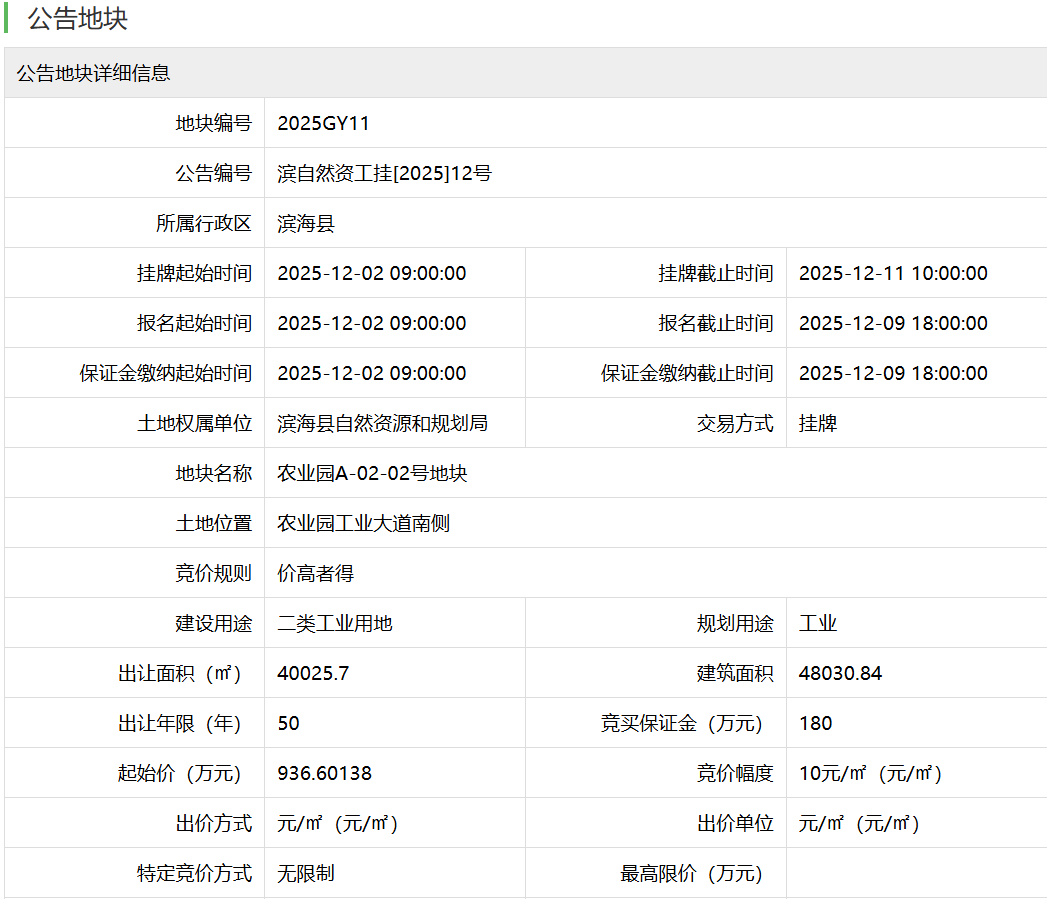Click the 二类工业用地 construction use value
Screen dimensions: 1047x899
point(334,623)
